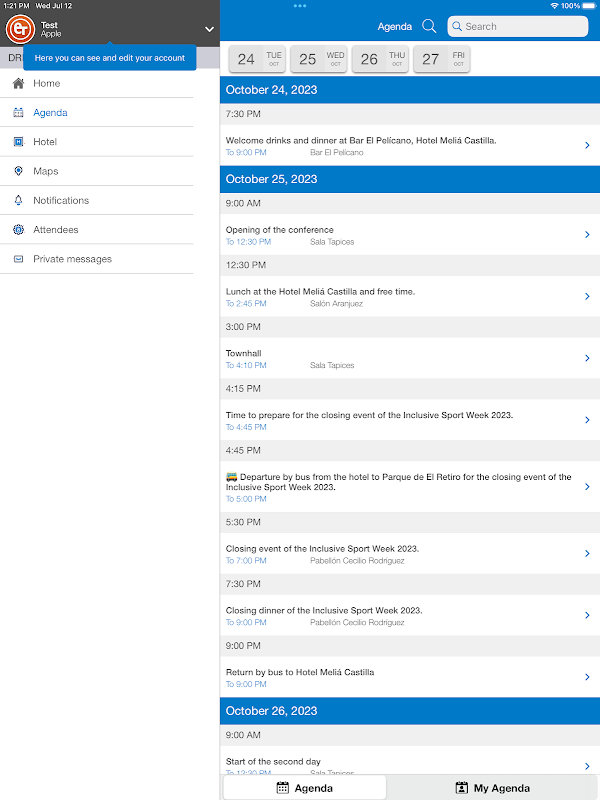This screenshot has width=600, height=800.
Task: Choose the 27 FRI date button
Action: 441,59
